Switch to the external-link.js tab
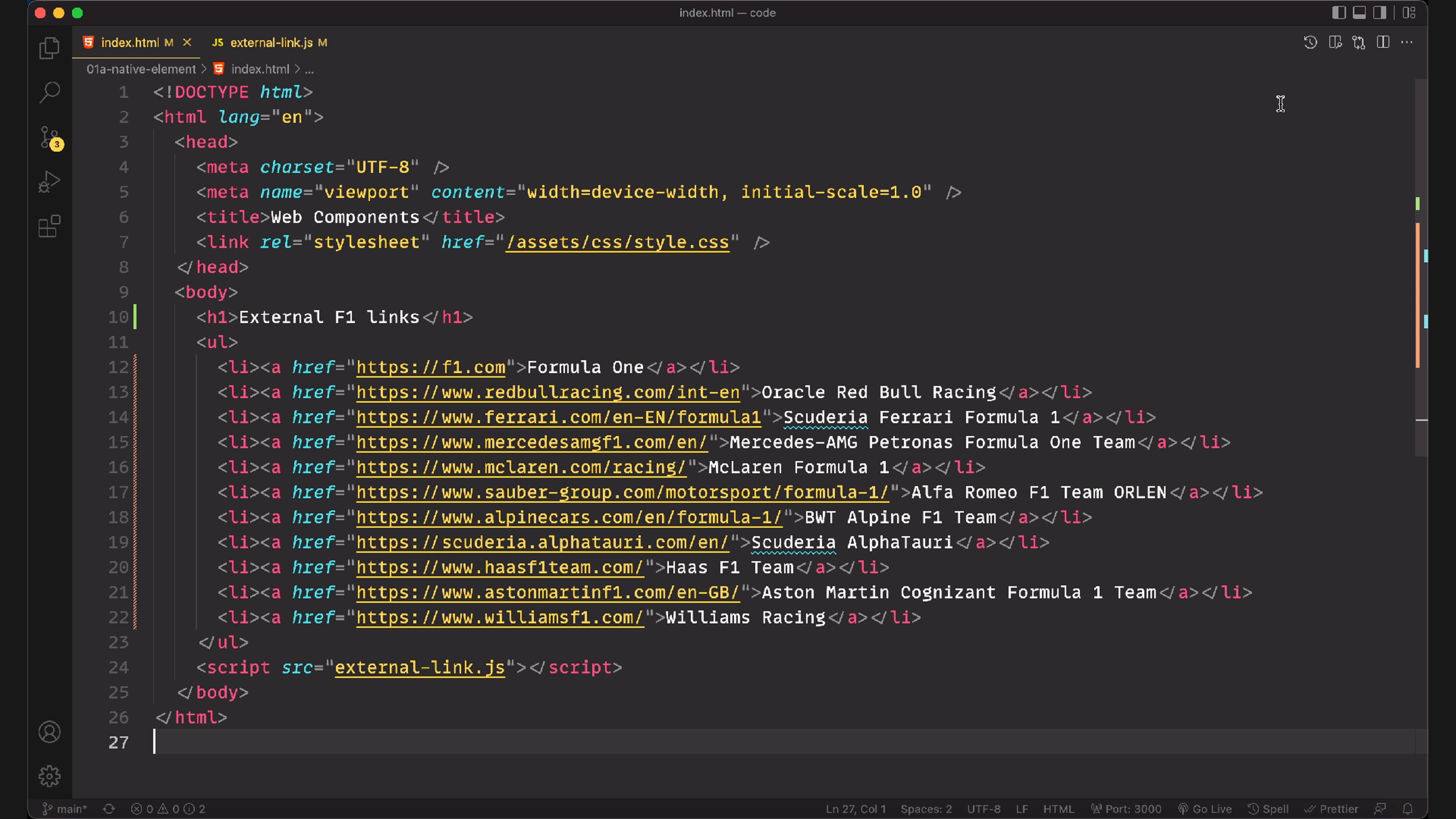 pos(271,42)
